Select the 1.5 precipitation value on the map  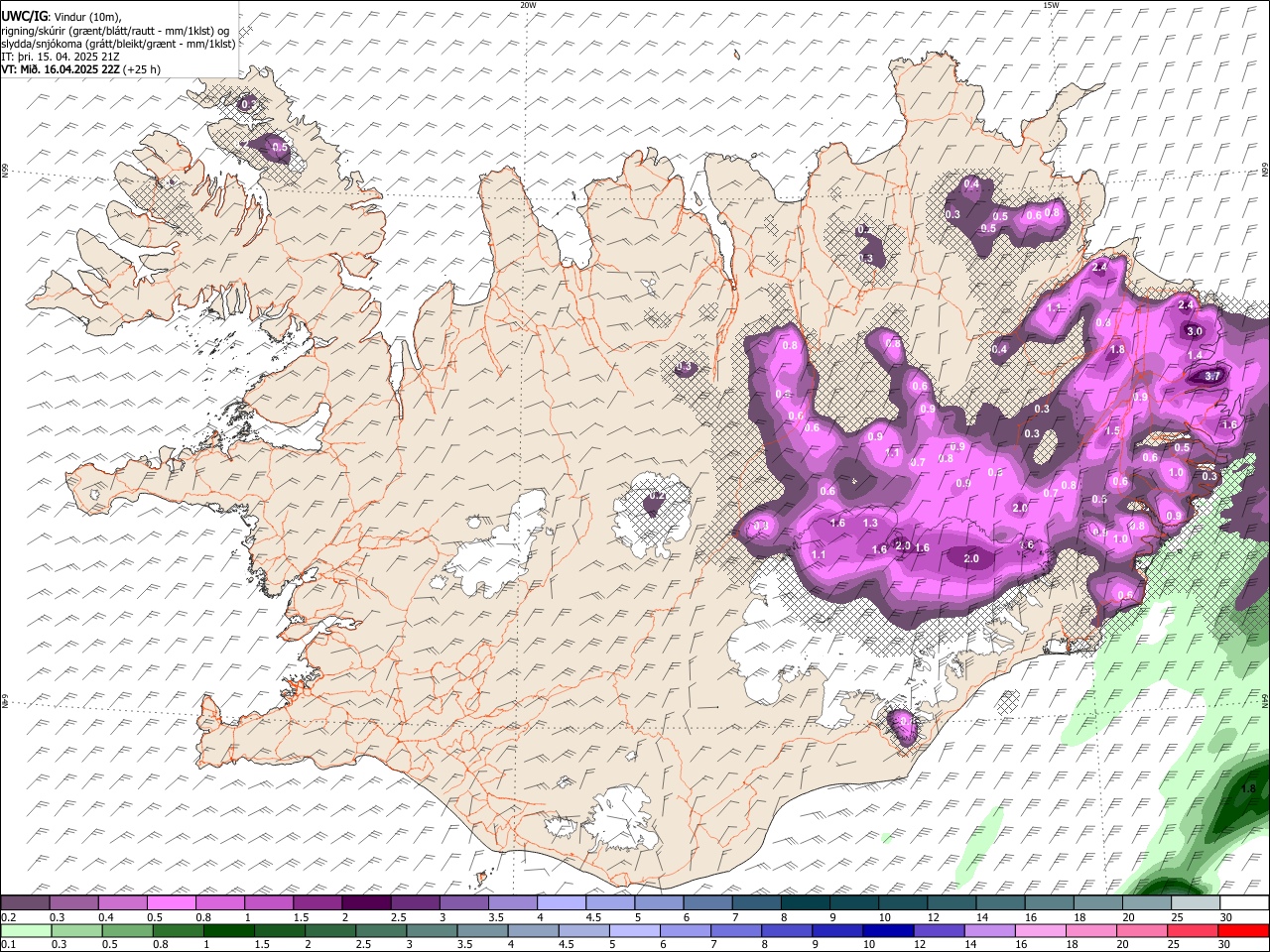pyautogui.click(x=1112, y=431)
